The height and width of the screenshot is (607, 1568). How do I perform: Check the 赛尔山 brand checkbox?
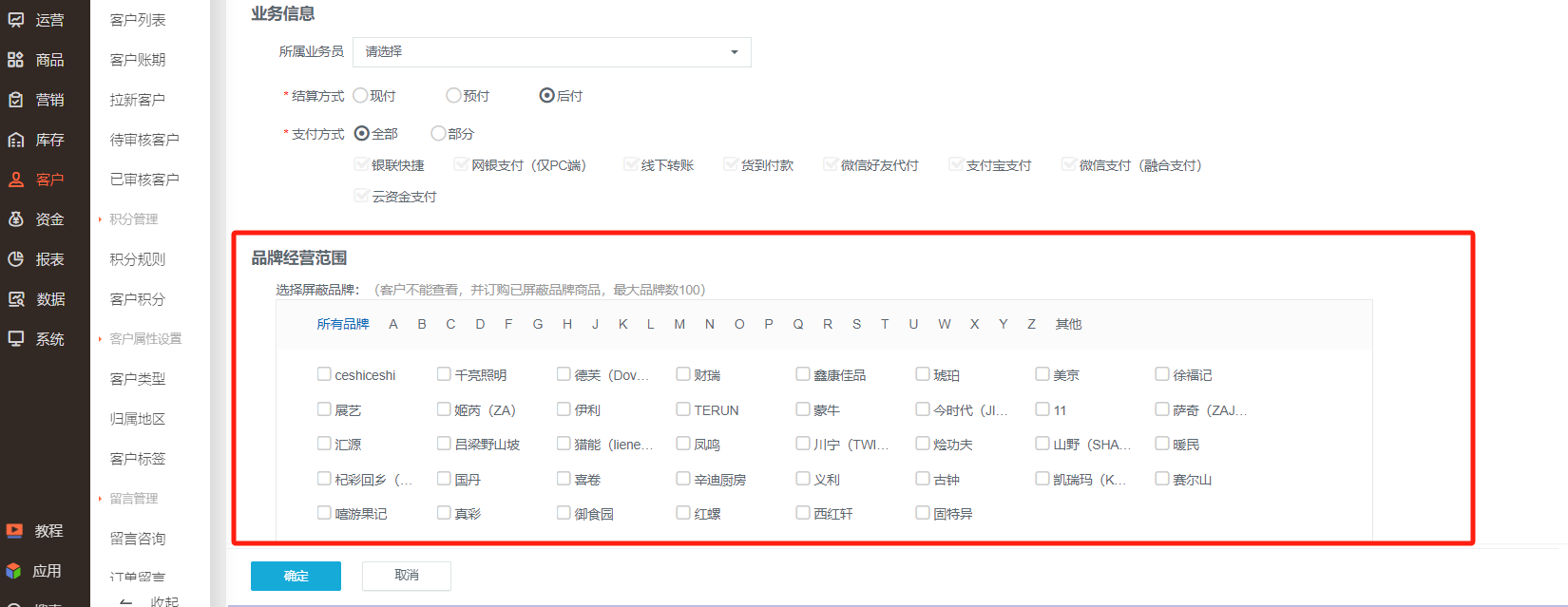(1162, 479)
